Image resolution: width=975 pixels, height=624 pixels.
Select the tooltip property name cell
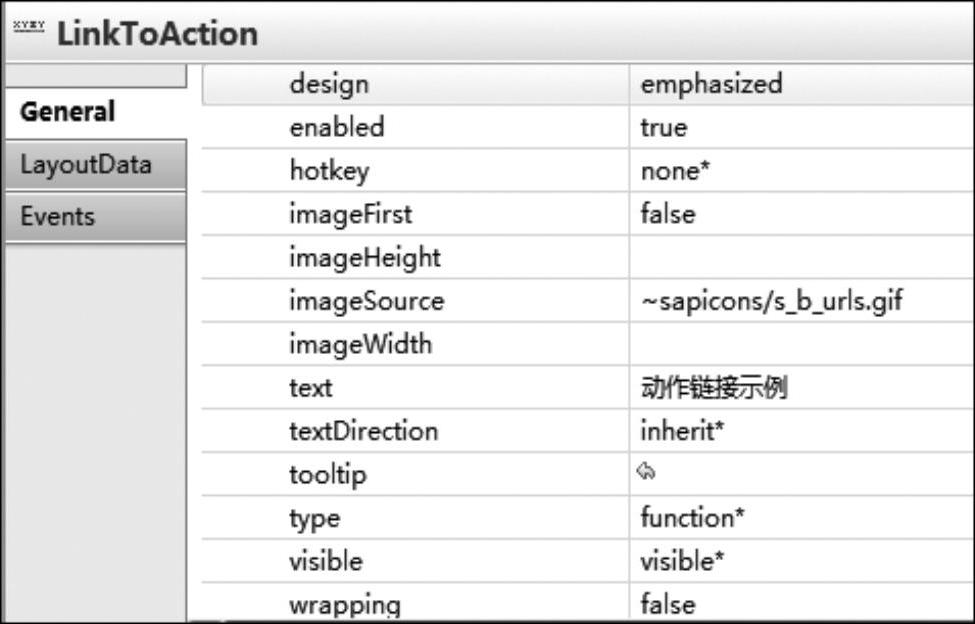pos(415,474)
